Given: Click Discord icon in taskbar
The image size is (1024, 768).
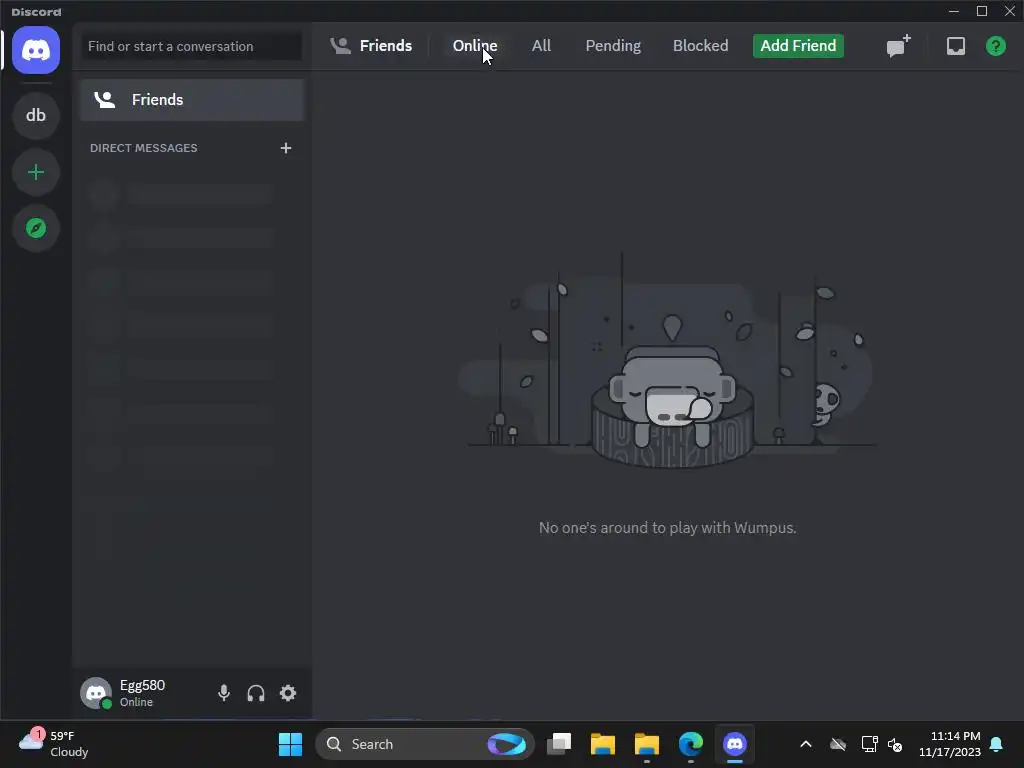Looking at the screenshot, I should tap(735, 744).
